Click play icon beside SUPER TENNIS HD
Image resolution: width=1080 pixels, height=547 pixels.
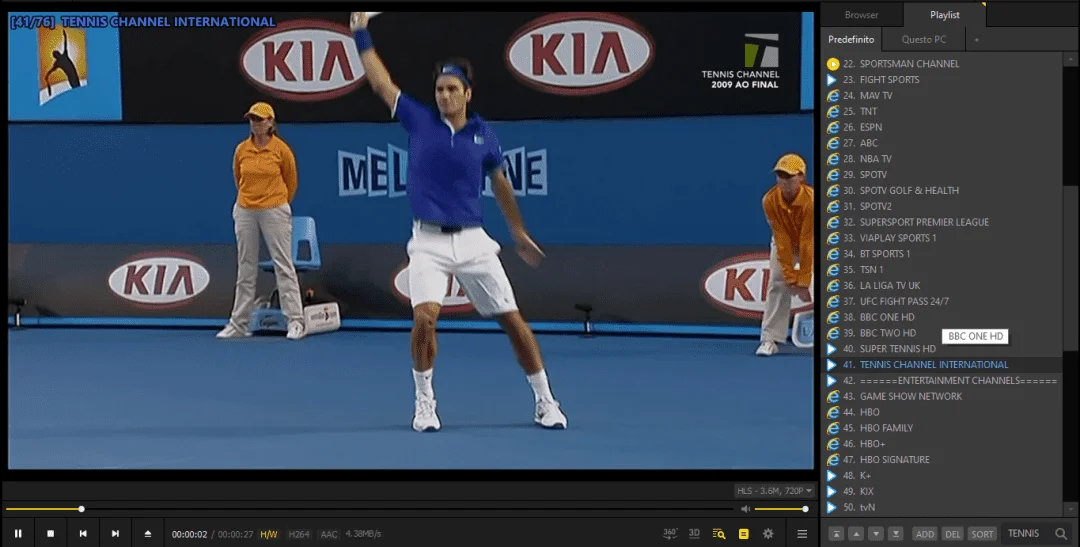tap(833, 349)
